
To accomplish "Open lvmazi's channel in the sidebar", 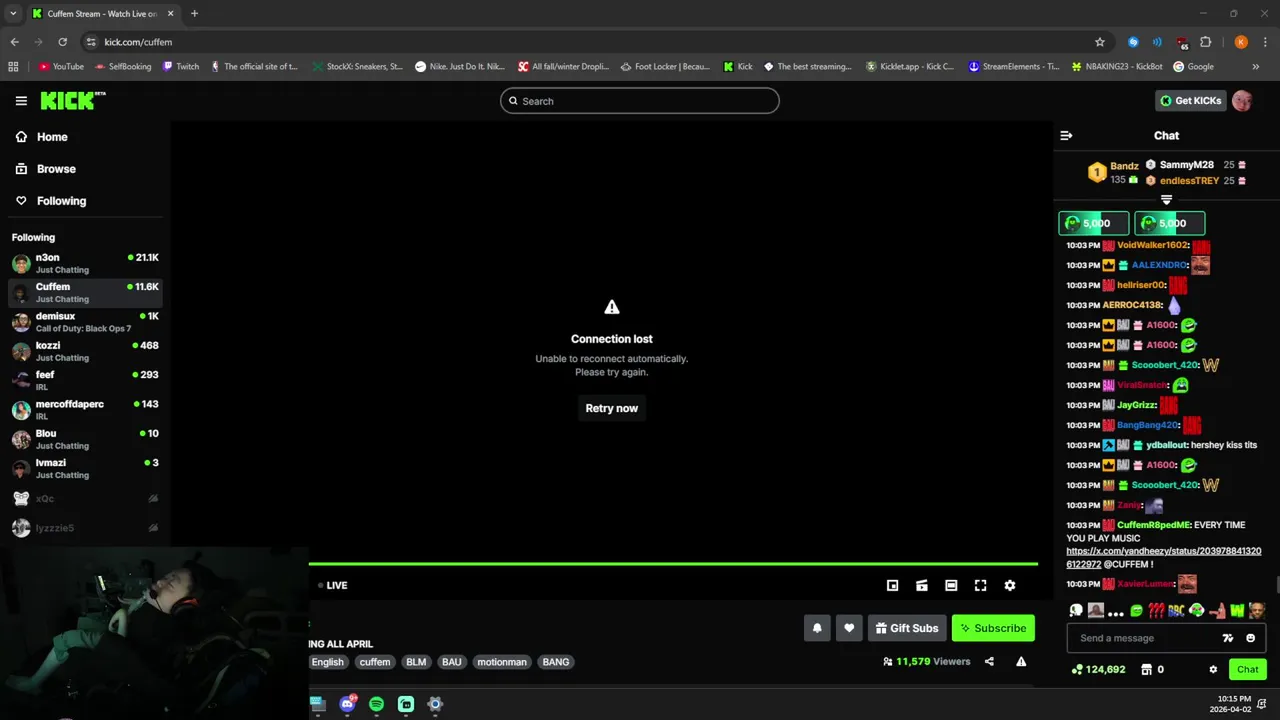I will coord(85,468).
